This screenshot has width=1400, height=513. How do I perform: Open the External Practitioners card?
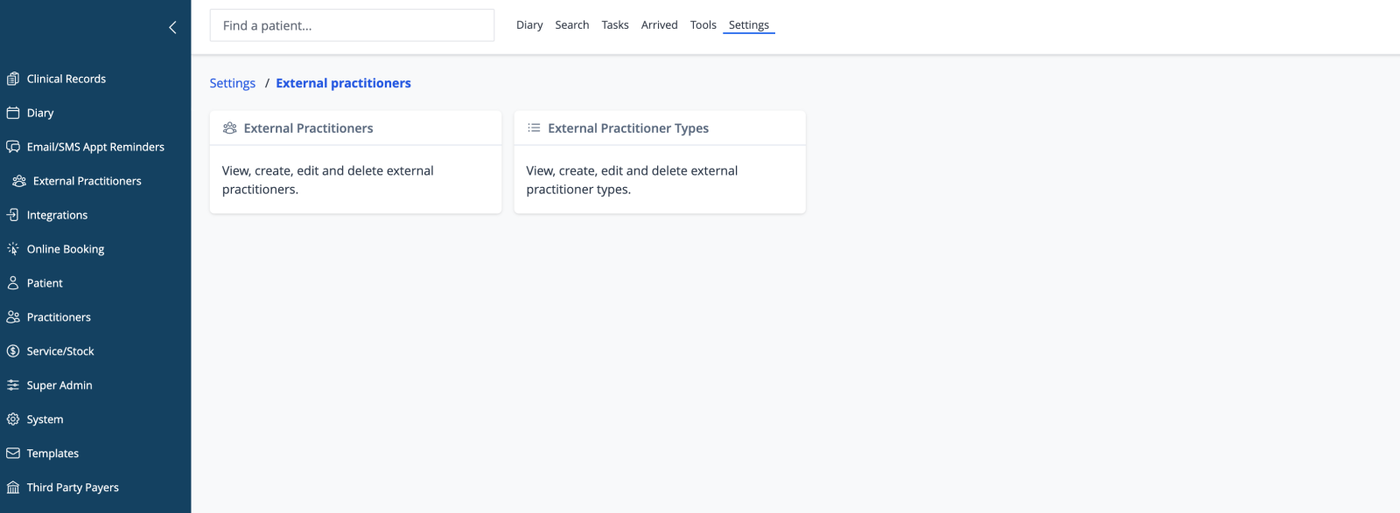coord(356,162)
